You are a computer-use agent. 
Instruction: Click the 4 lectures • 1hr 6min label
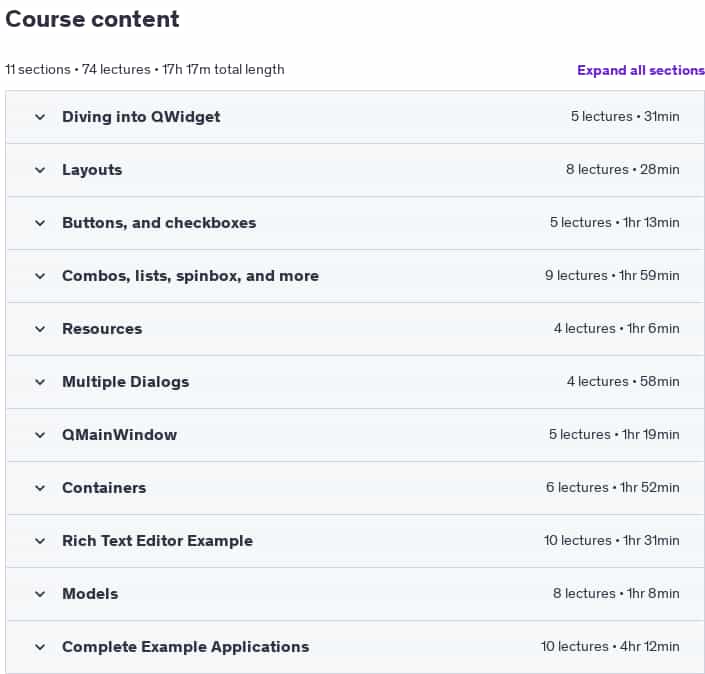click(x=616, y=329)
